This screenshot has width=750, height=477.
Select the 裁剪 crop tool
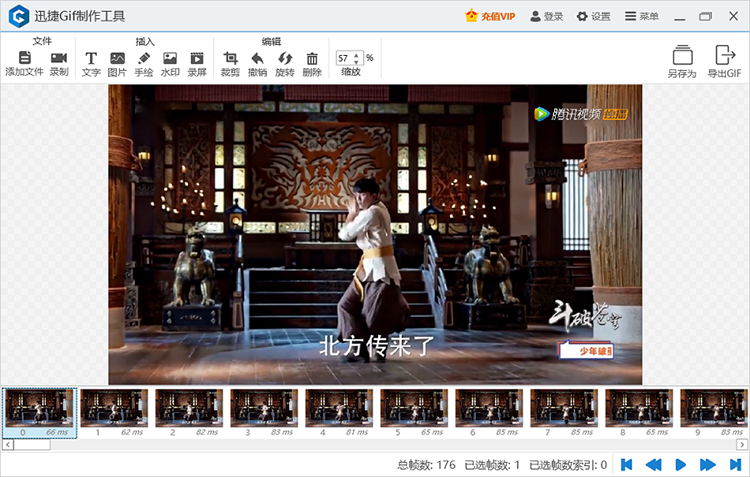[x=230, y=59]
